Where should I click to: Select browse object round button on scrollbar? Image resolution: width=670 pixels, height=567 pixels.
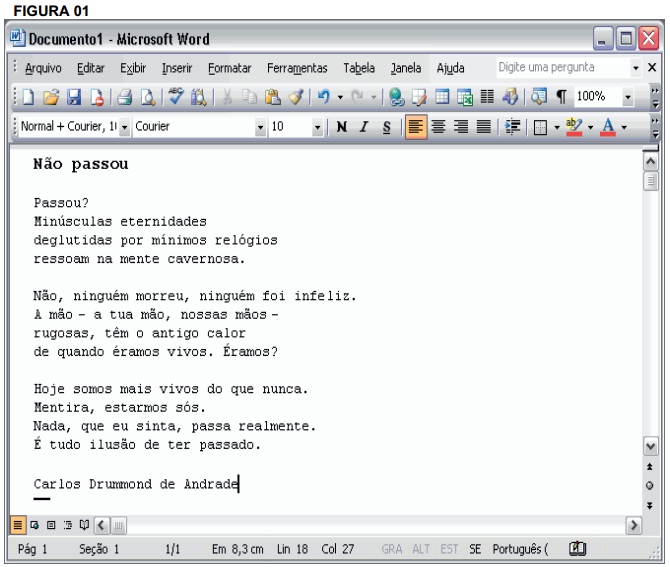pos(649,486)
